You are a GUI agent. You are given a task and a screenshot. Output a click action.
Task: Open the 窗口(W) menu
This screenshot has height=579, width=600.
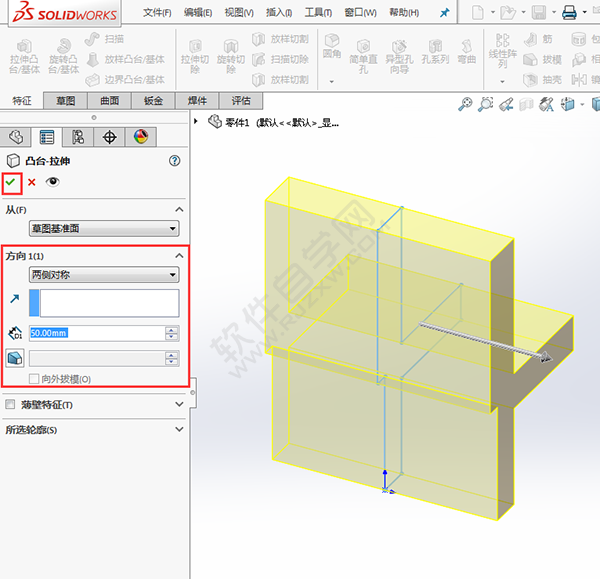(x=360, y=13)
